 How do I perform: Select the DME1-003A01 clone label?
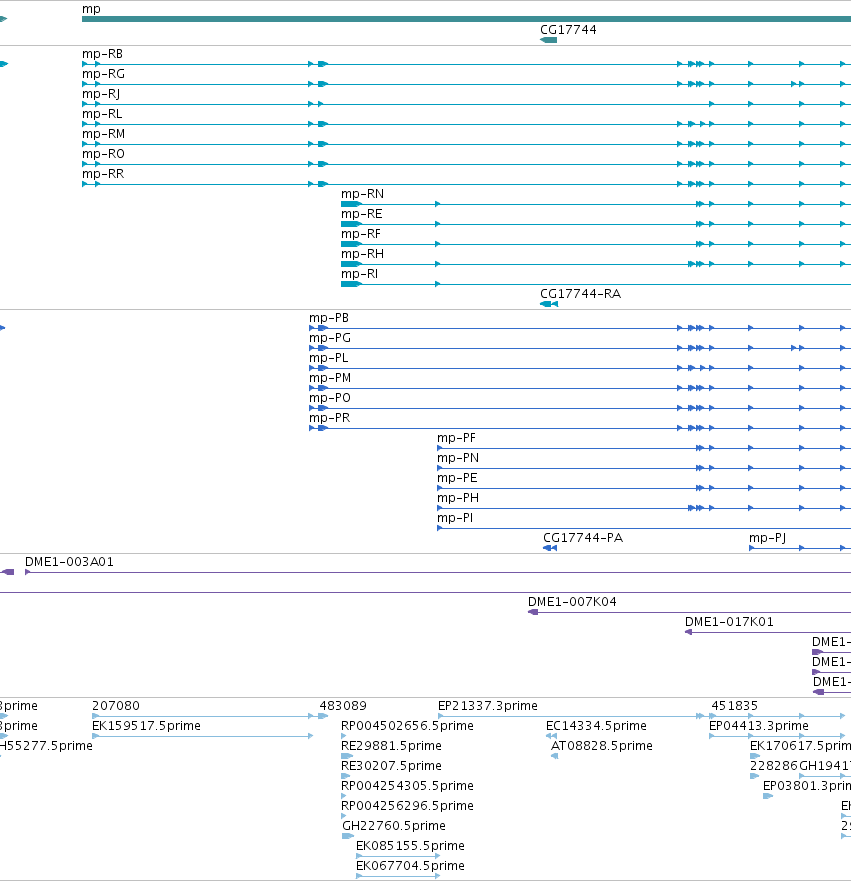[69, 562]
